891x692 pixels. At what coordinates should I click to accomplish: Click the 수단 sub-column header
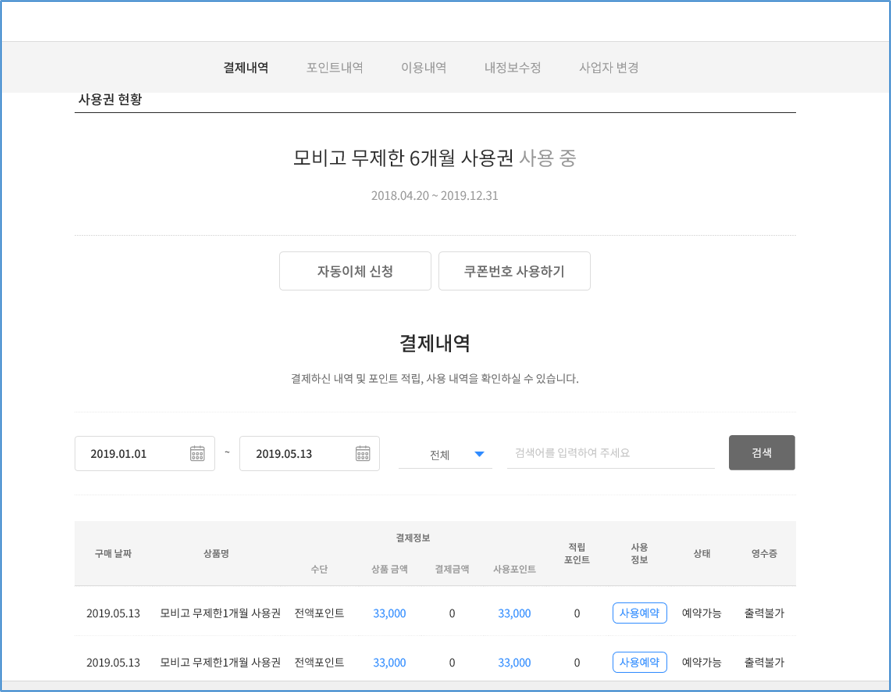pos(319,569)
